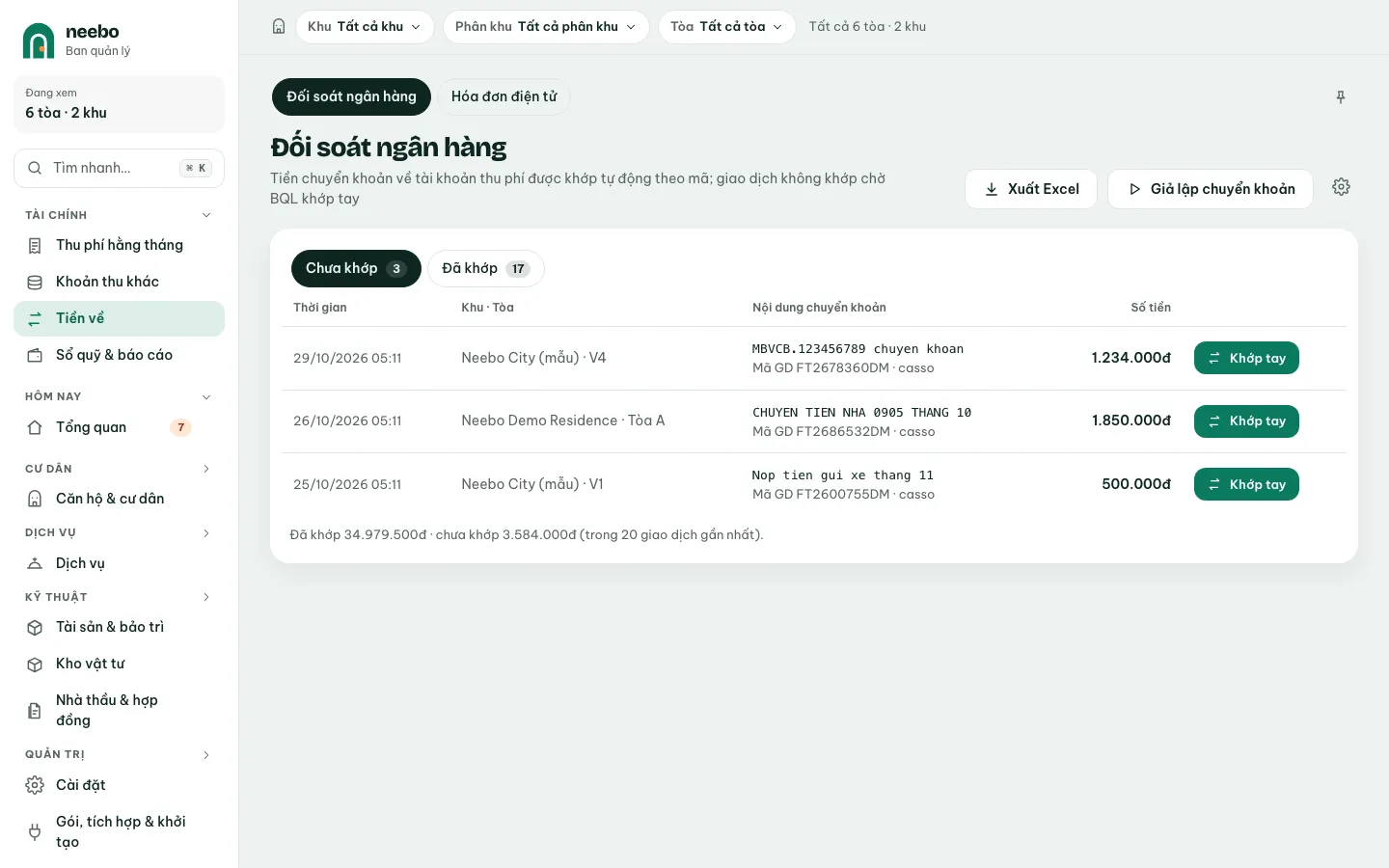The image size is (1389, 868).
Task: Click the text MBVCB.123456789 chuyen khoan
Action: click(858, 349)
